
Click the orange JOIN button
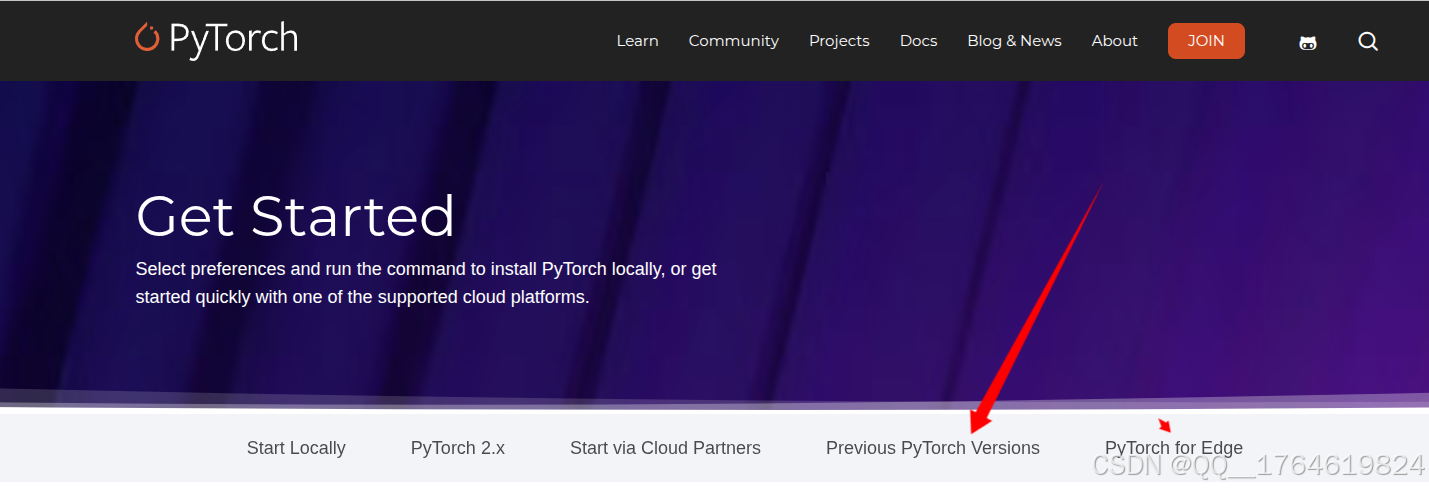click(1206, 41)
